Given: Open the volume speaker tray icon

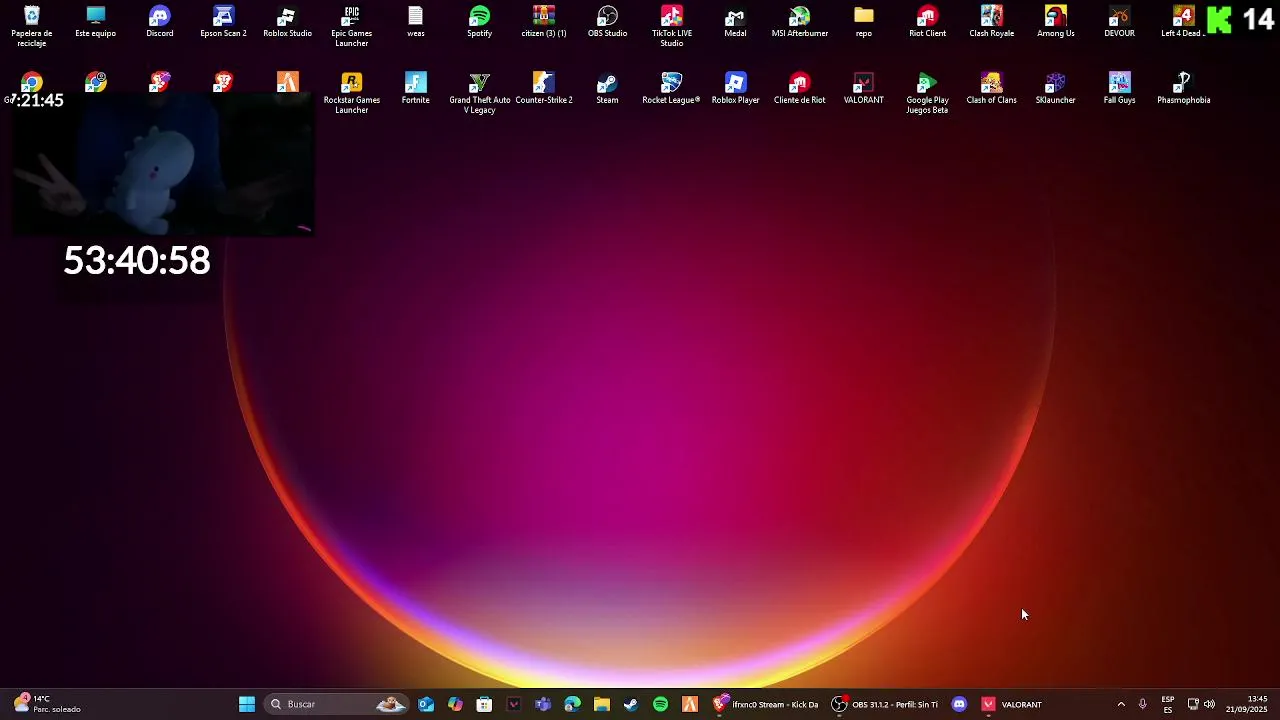Looking at the screenshot, I should (1209, 704).
